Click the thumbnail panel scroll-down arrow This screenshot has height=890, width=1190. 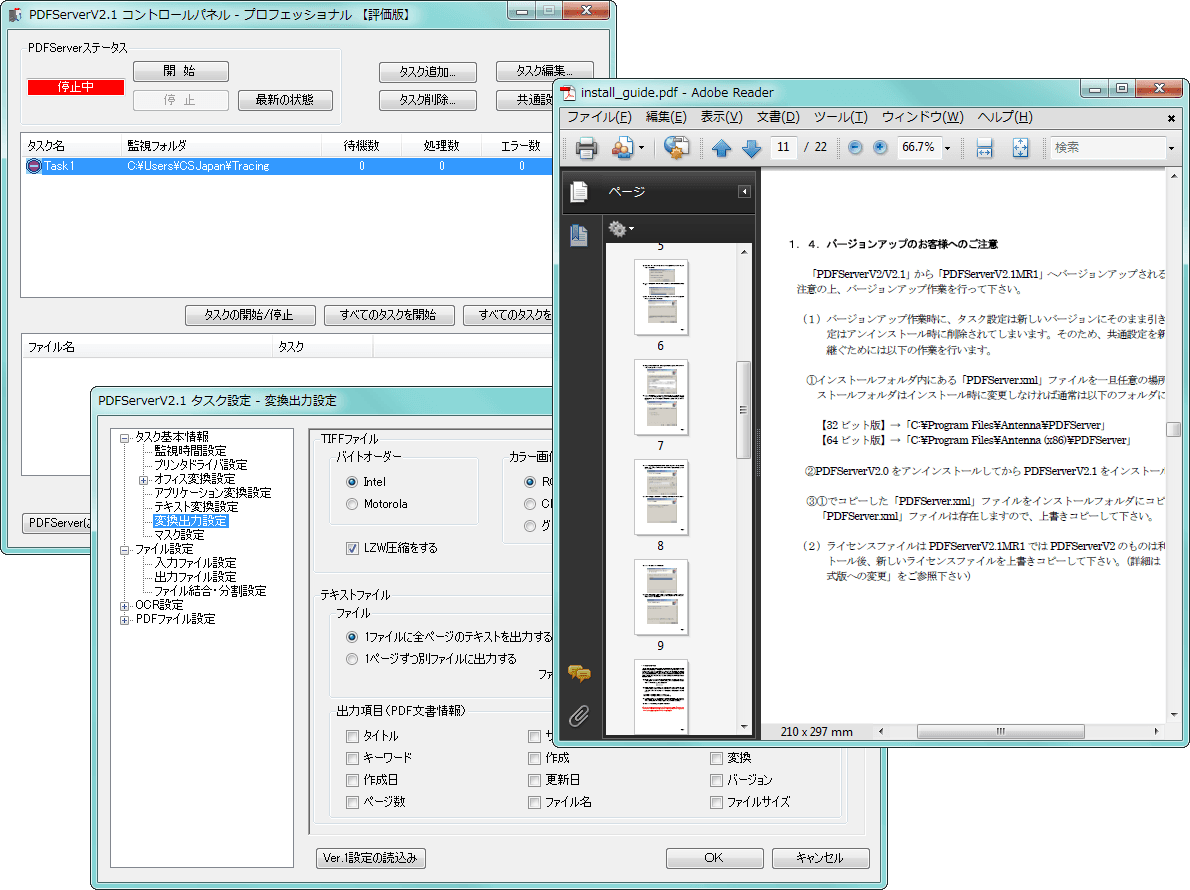[x=744, y=727]
